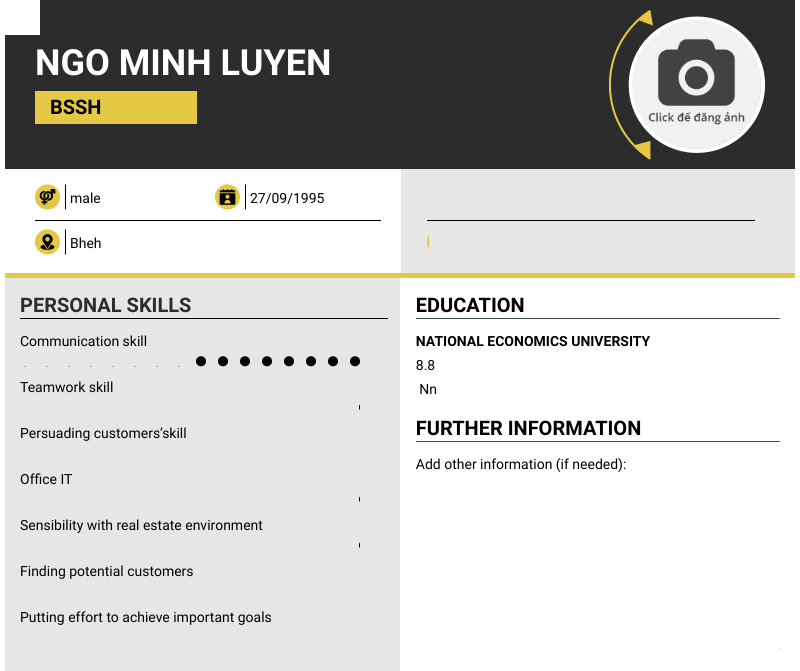This screenshot has height=671, width=800.
Task: Click the gender symbol icon
Action: click(47, 197)
